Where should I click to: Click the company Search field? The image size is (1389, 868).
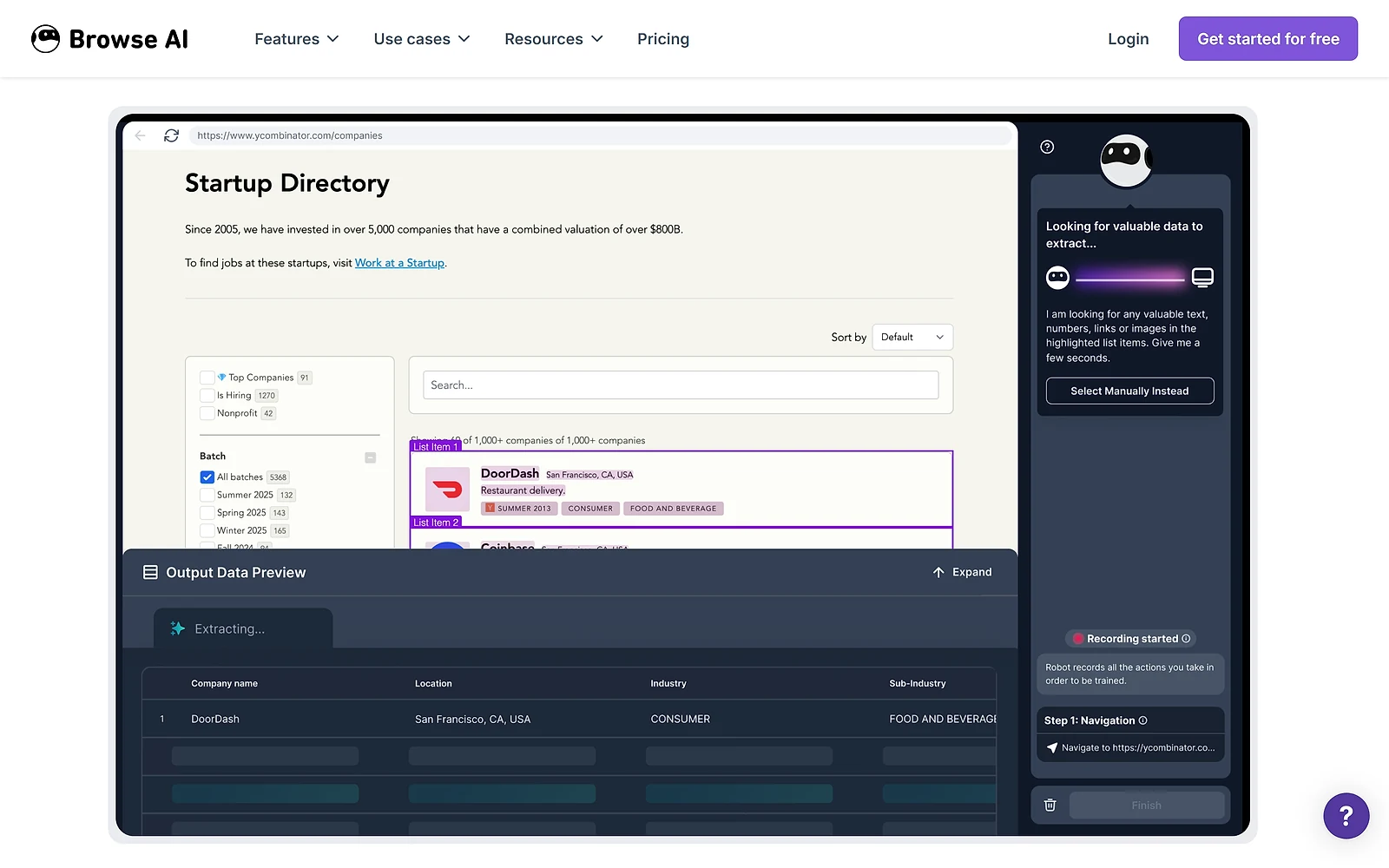pos(681,385)
